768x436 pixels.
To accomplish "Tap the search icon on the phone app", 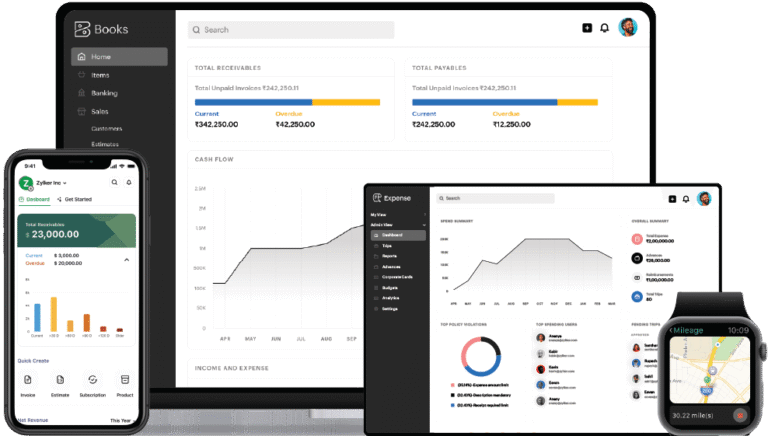I will [x=115, y=182].
